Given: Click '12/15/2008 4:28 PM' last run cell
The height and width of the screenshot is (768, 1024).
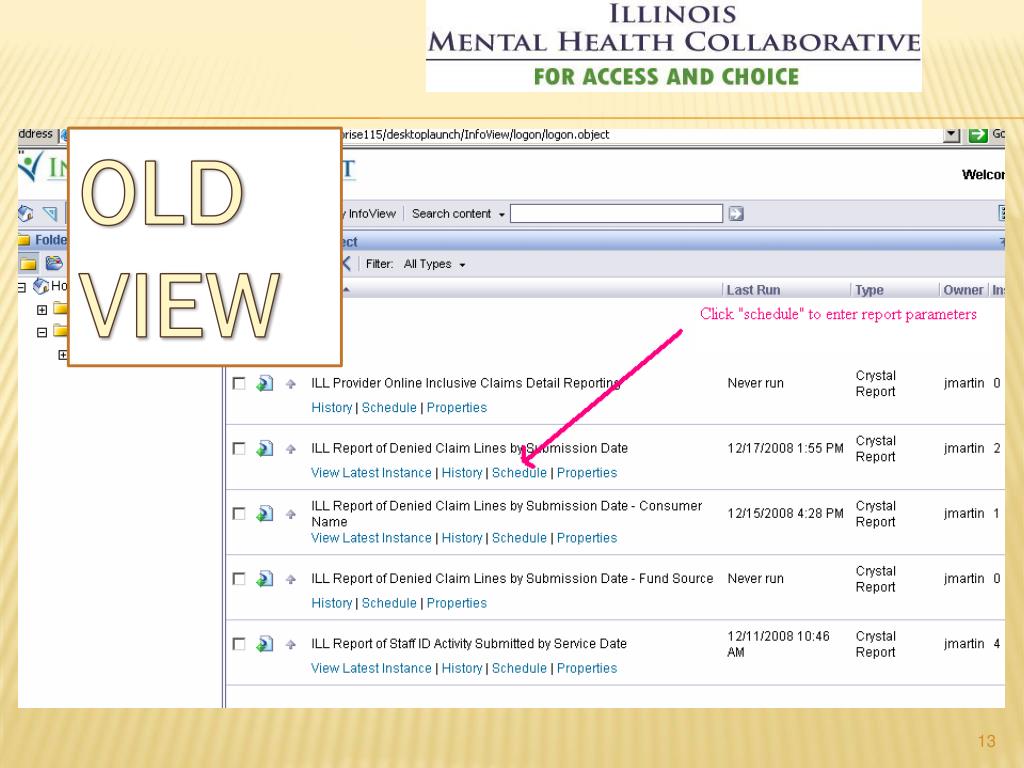Looking at the screenshot, I should [x=785, y=514].
